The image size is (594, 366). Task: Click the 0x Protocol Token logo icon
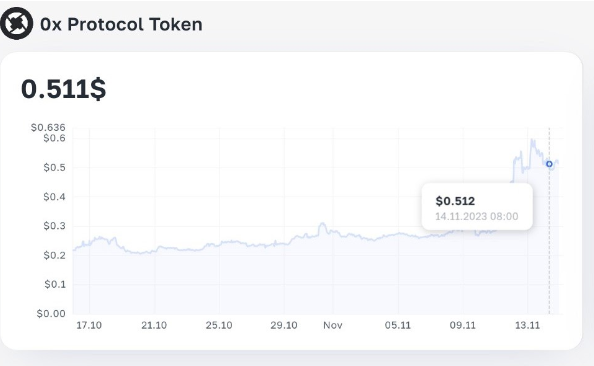(16, 23)
